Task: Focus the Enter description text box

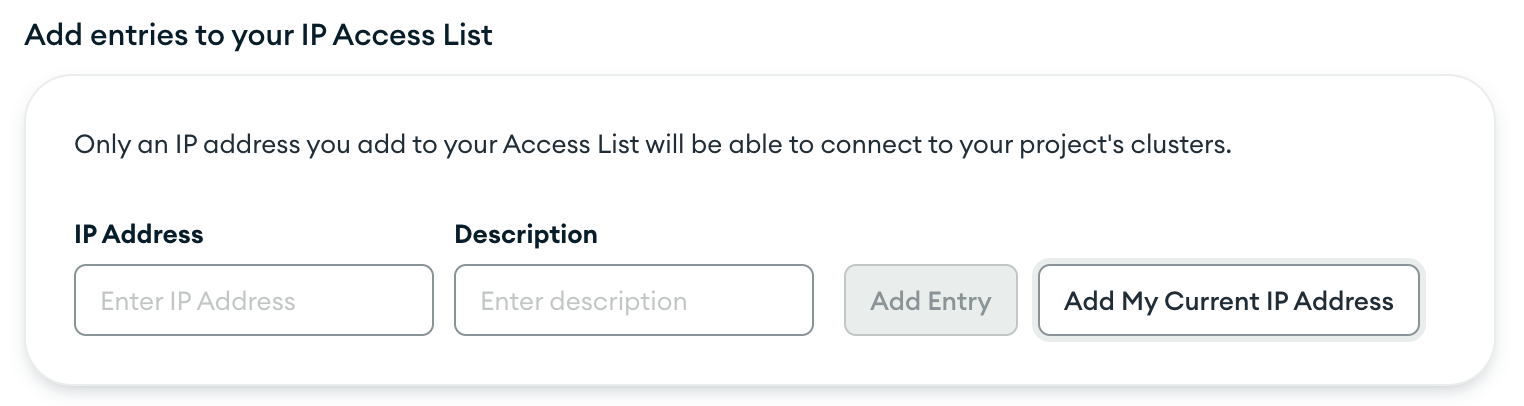Action: (x=633, y=300)
